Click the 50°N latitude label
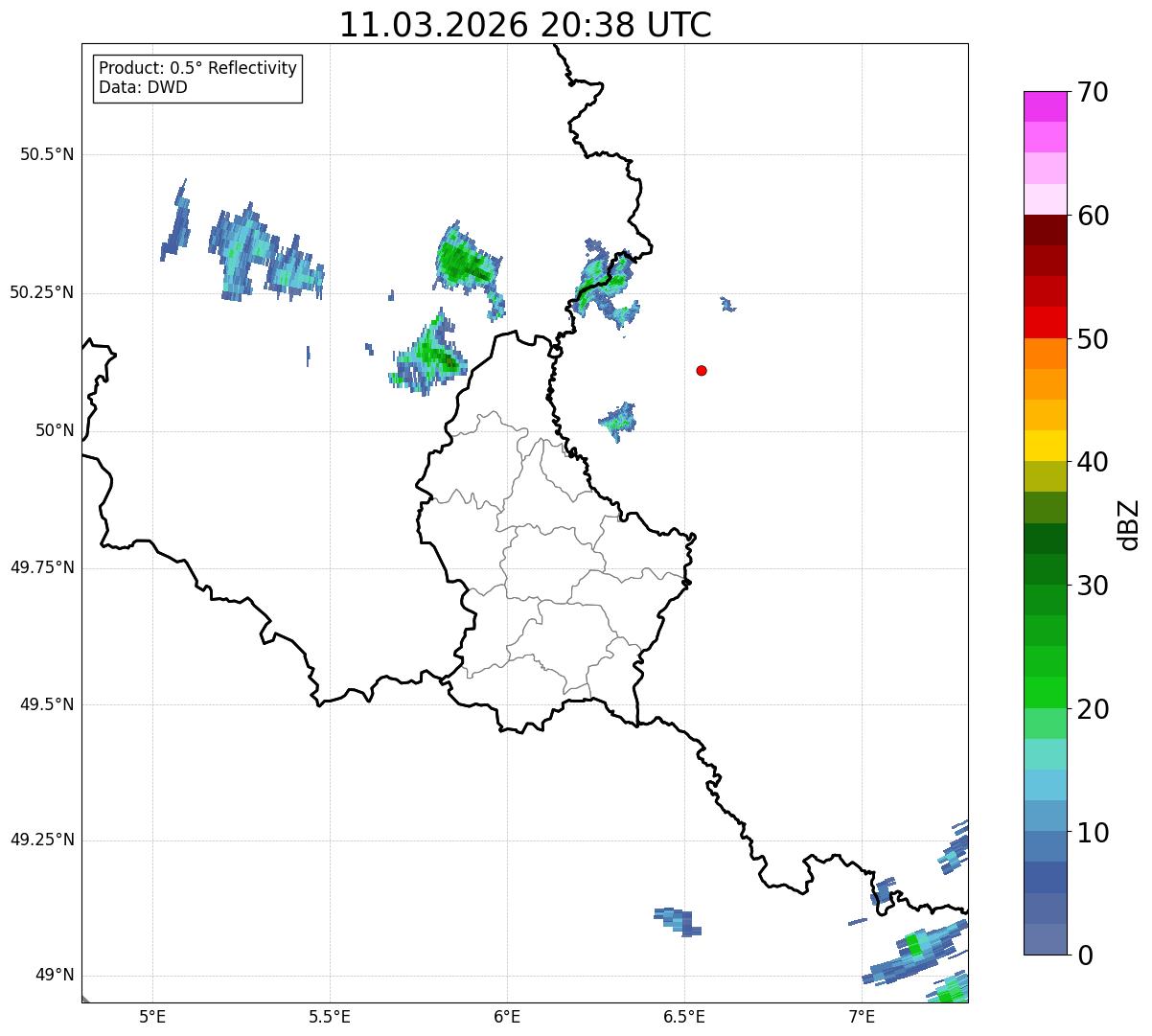Image resolution: width=1152 pixels, height=1036 pixels. [55, 431]
